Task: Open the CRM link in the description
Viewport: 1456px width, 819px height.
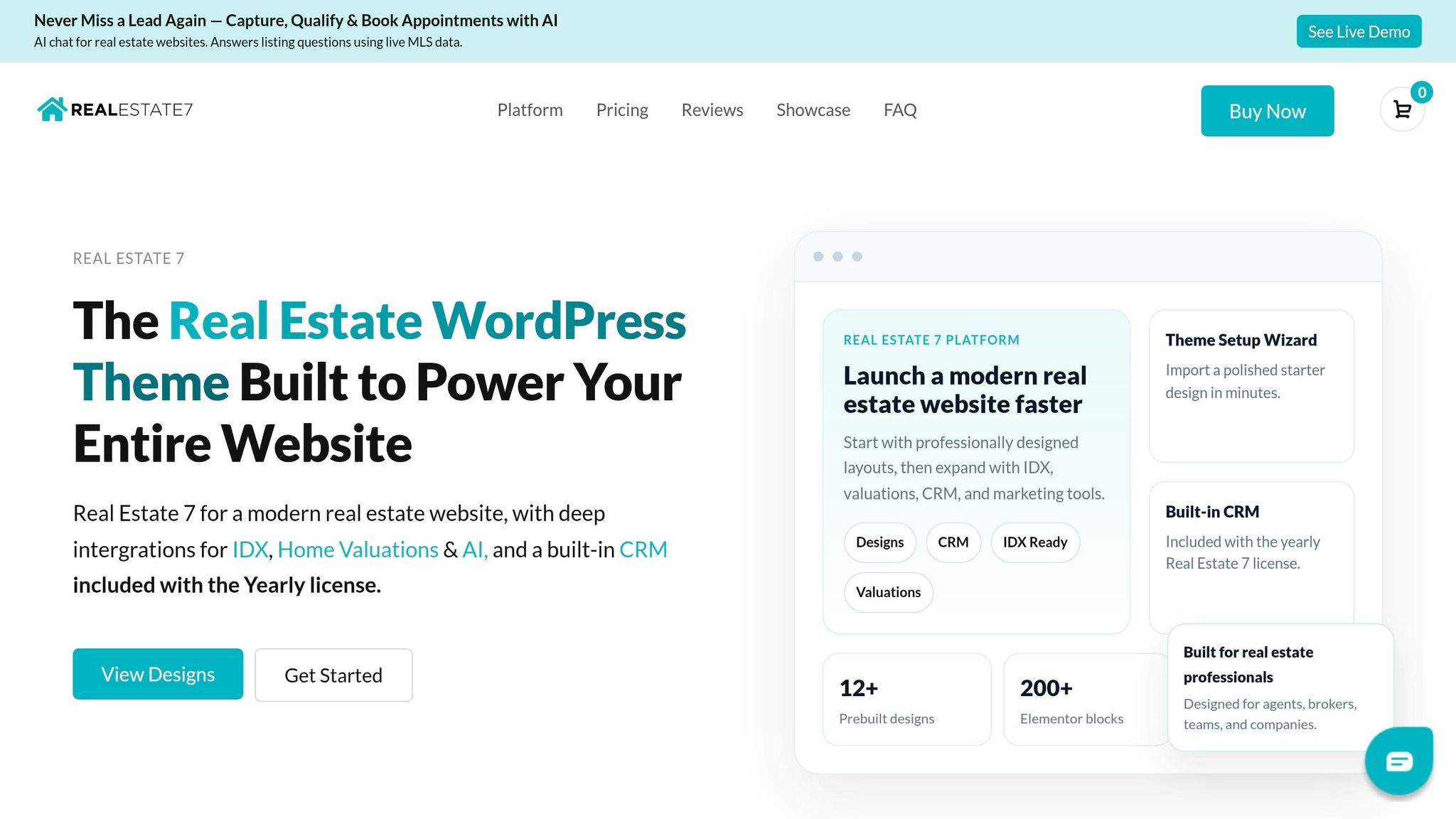Action: coord(643,550)
